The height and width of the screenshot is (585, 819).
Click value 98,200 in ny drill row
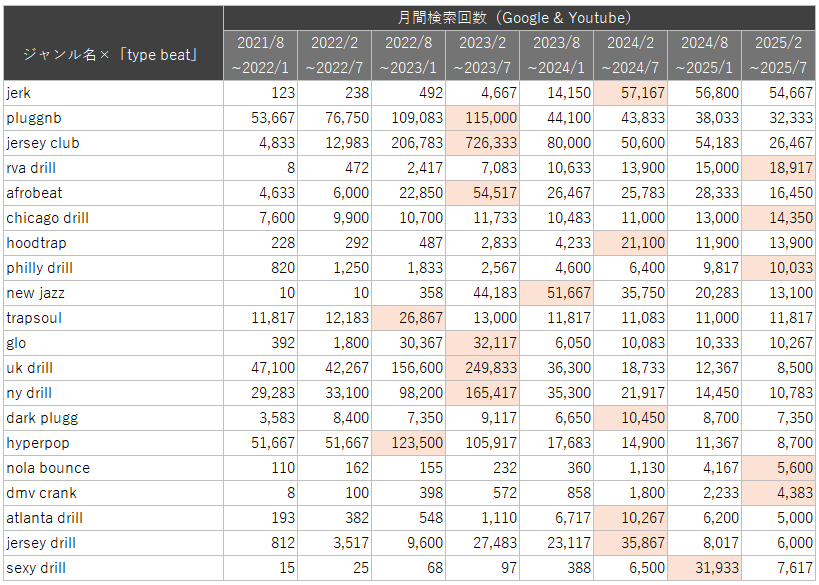pos(408,393)
